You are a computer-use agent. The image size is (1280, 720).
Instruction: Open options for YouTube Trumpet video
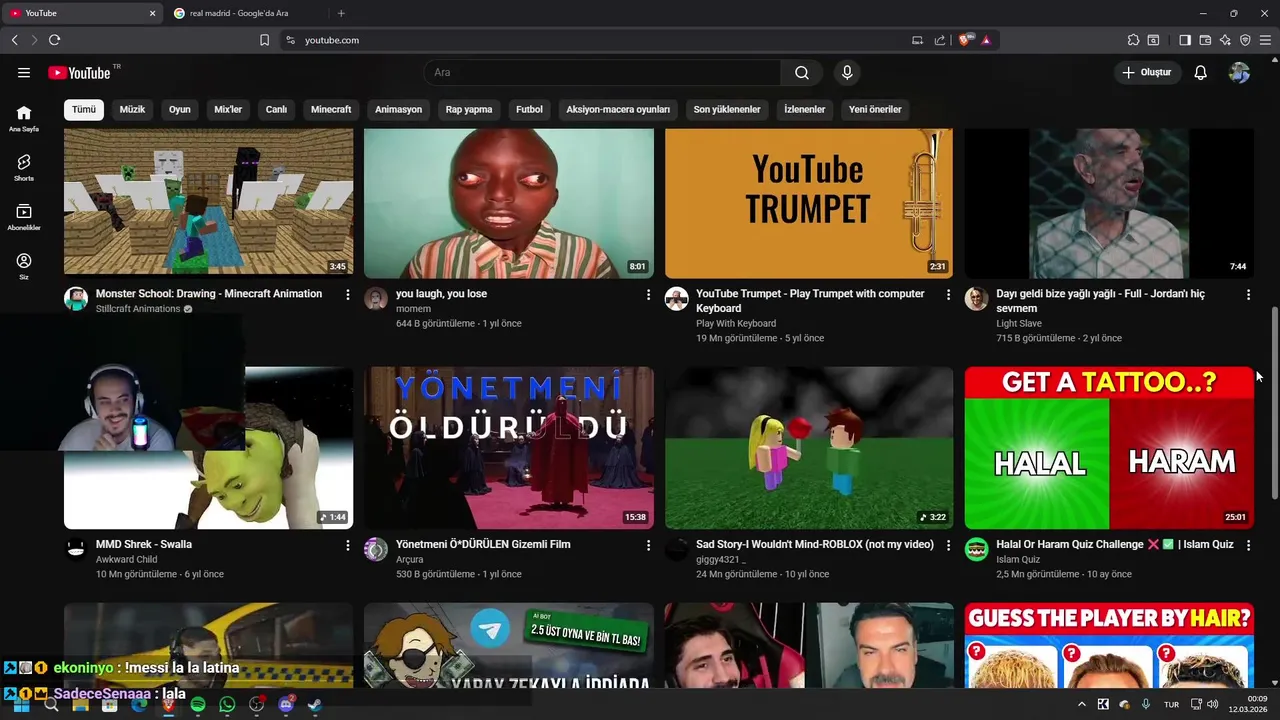tap(949, 295)
